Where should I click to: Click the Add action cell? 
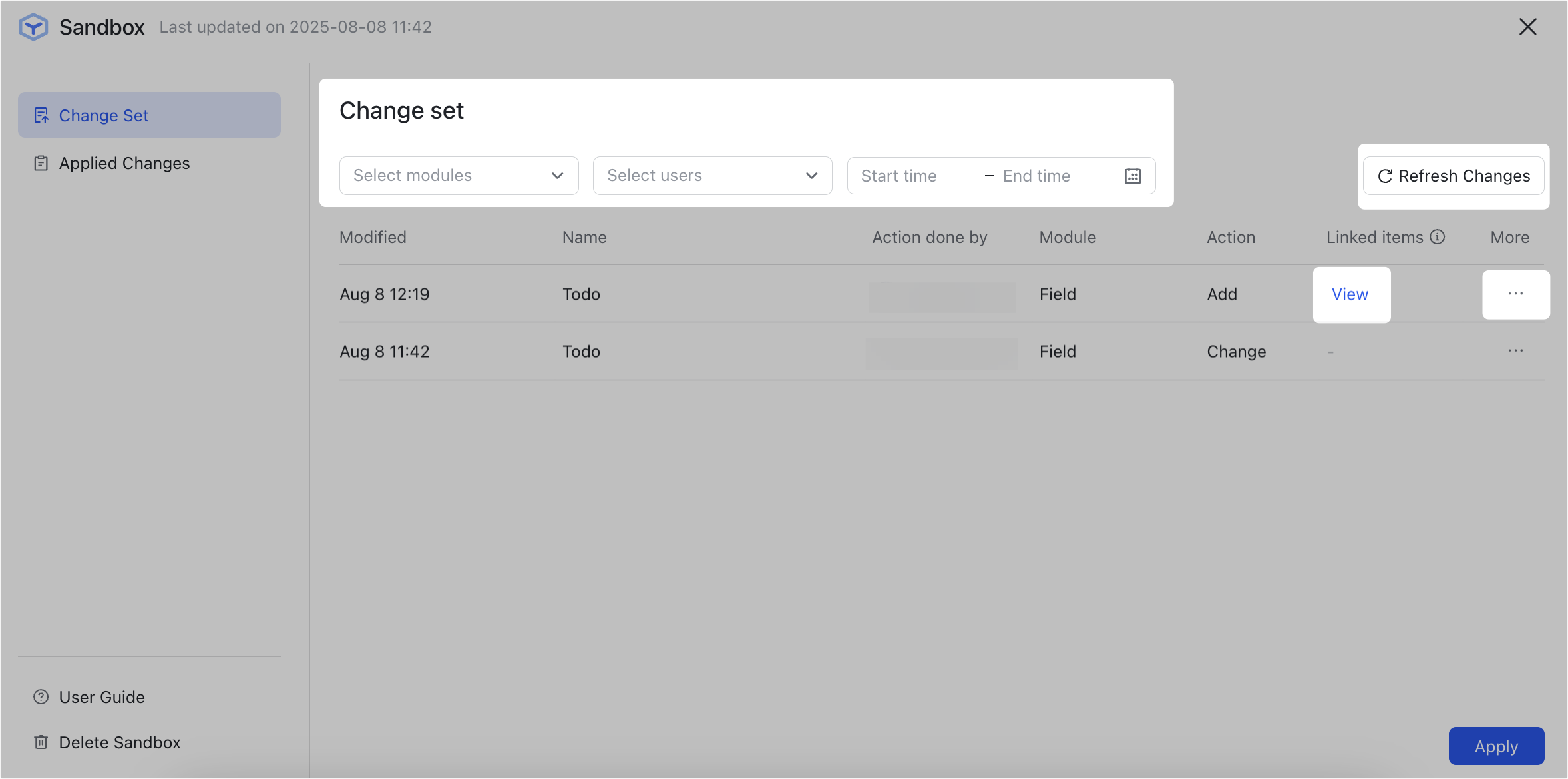[x=1222, y=294]
